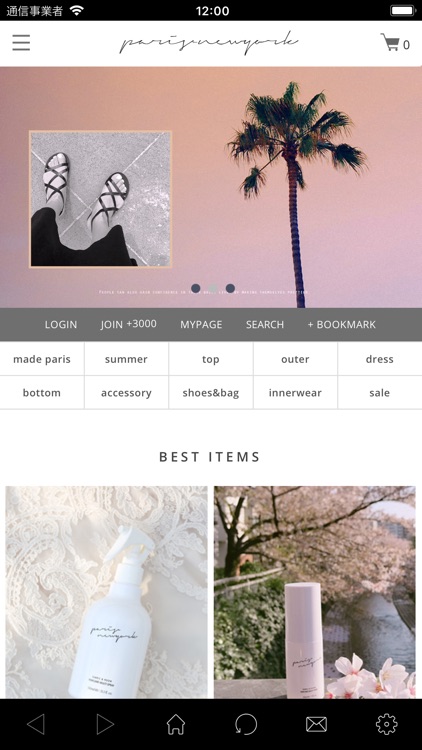
Task: Reload the page with refresh icon
Action: click(x=246, y=724)
